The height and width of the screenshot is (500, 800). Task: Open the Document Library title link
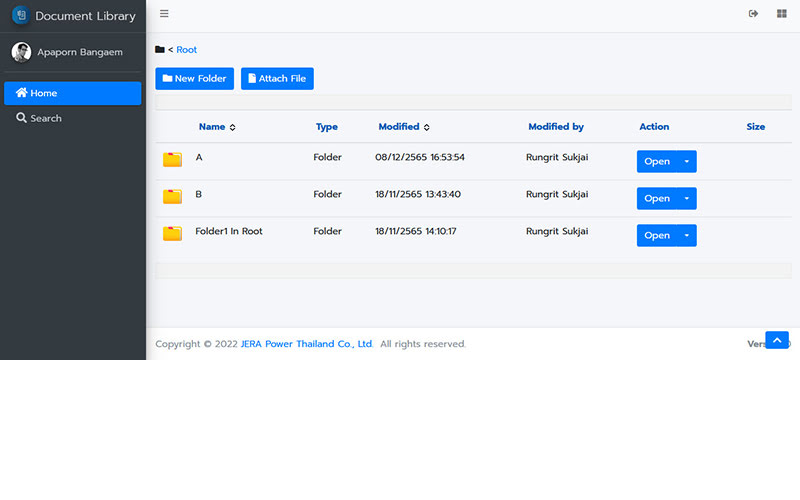coord(85,16)
